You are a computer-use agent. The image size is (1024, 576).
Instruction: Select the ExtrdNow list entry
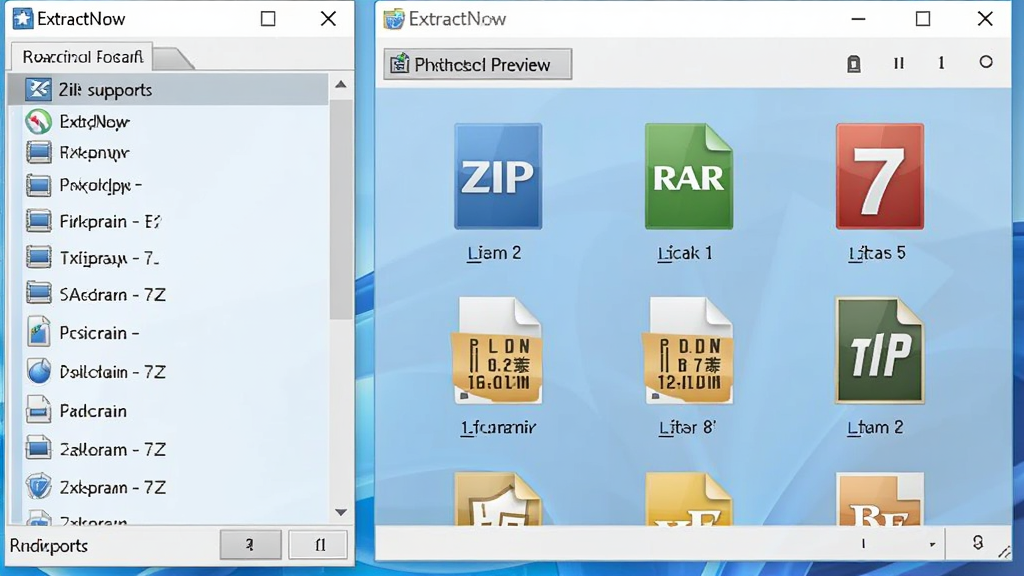coord(168,121)
